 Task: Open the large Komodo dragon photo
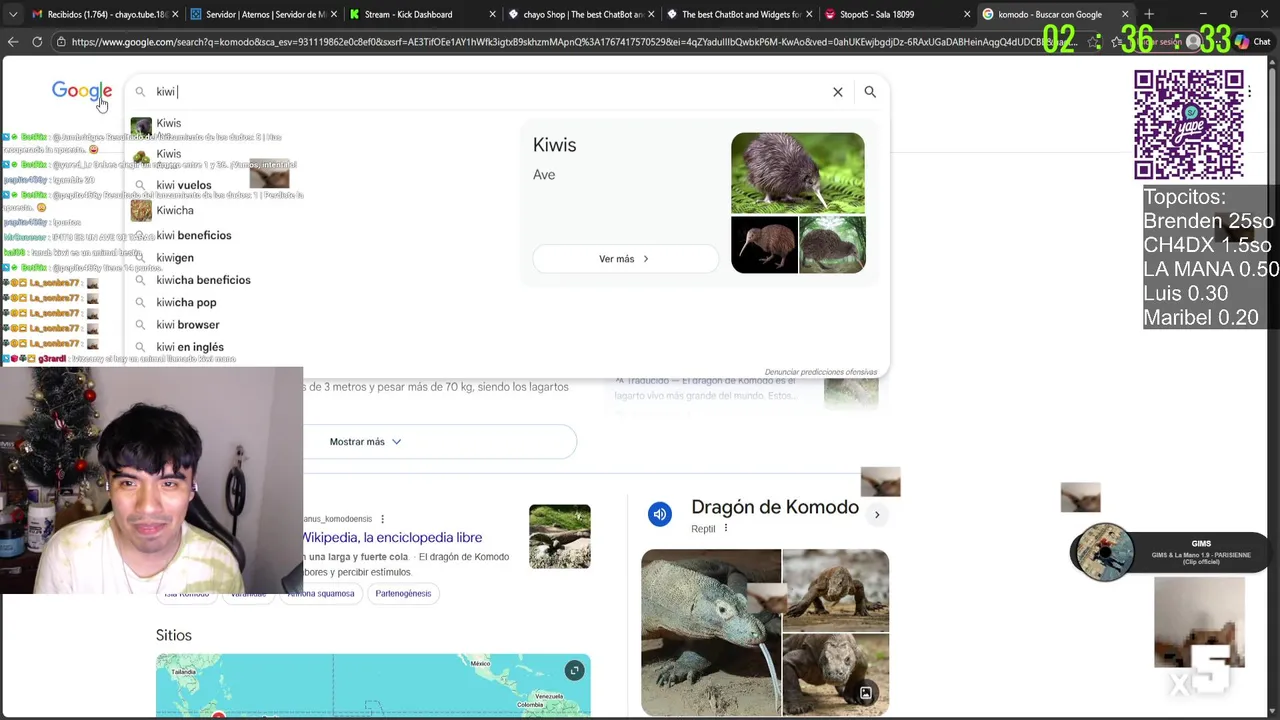[711, 632]
